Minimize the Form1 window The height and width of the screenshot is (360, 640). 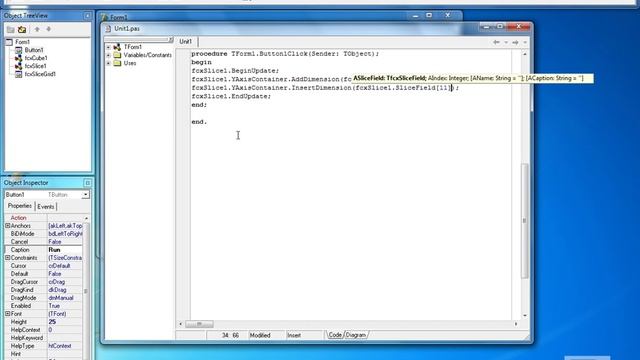pyautogui.click(x=416, y=16)
